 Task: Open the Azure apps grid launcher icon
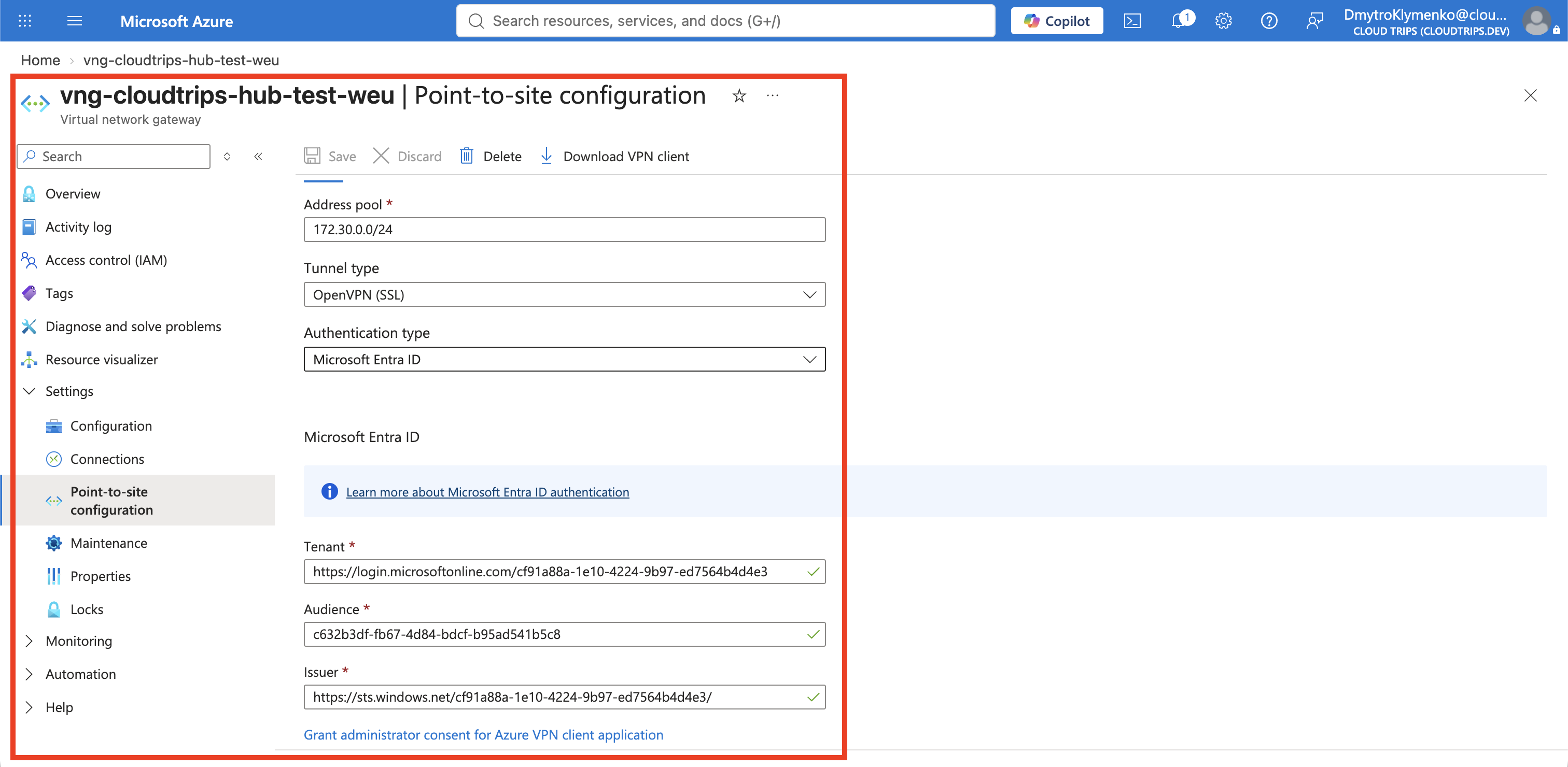[25, 21]
